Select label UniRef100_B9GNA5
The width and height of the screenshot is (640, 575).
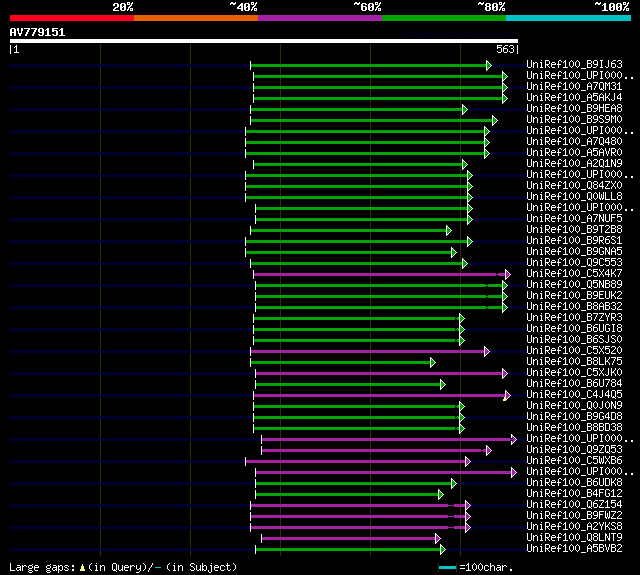[x=574, y=252]
